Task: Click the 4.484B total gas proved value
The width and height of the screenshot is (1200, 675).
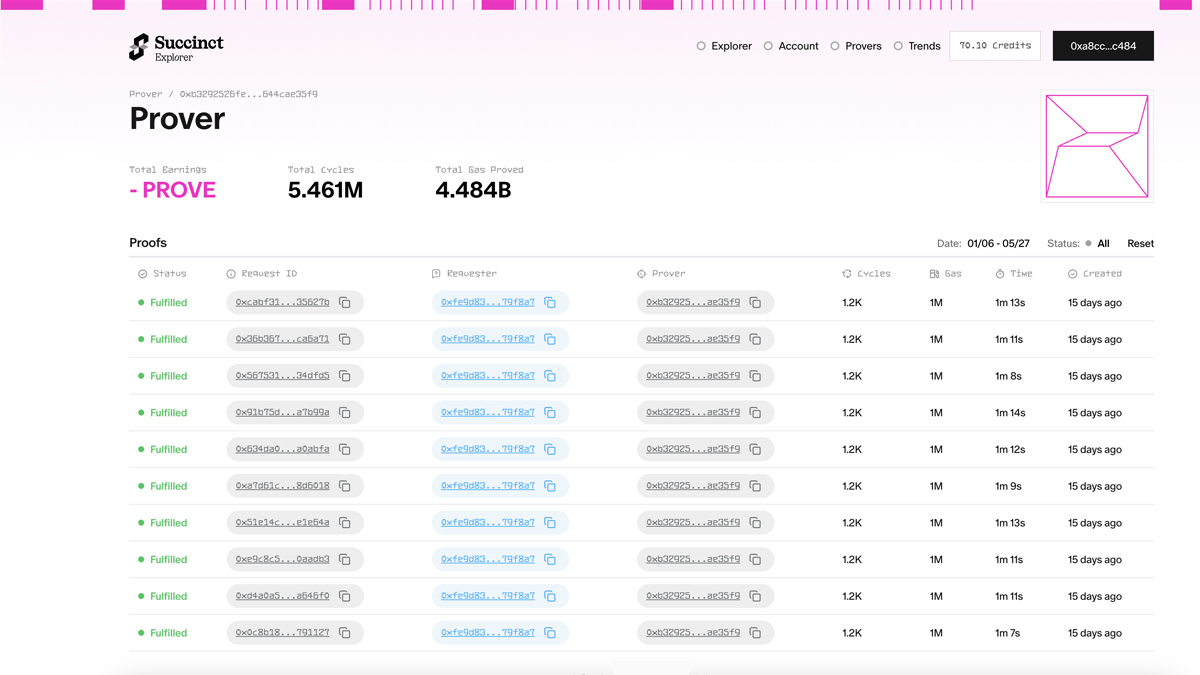Action: click(x=473, y=190)
